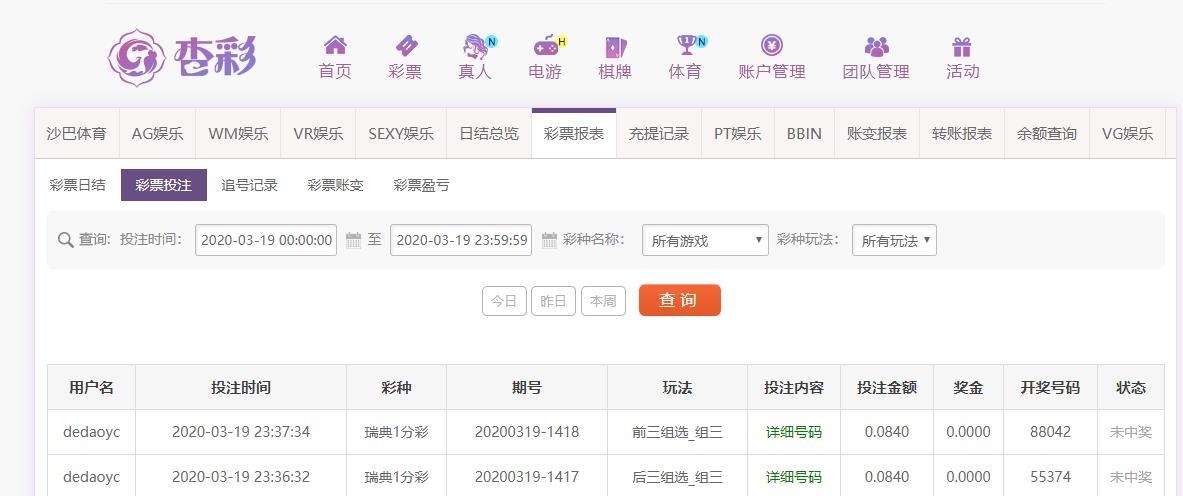Screen dimensions: 1183x496
Task: Open calendar picker for end time
Action: pos(549,240)
